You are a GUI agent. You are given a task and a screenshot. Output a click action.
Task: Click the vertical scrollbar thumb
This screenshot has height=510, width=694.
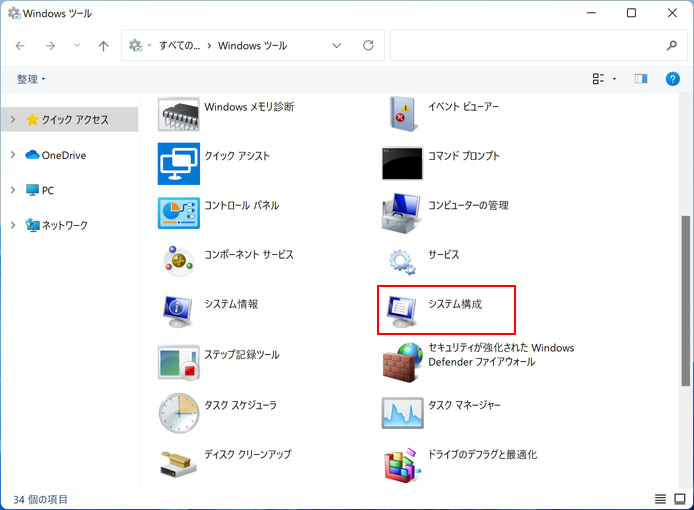coord(686,301)
